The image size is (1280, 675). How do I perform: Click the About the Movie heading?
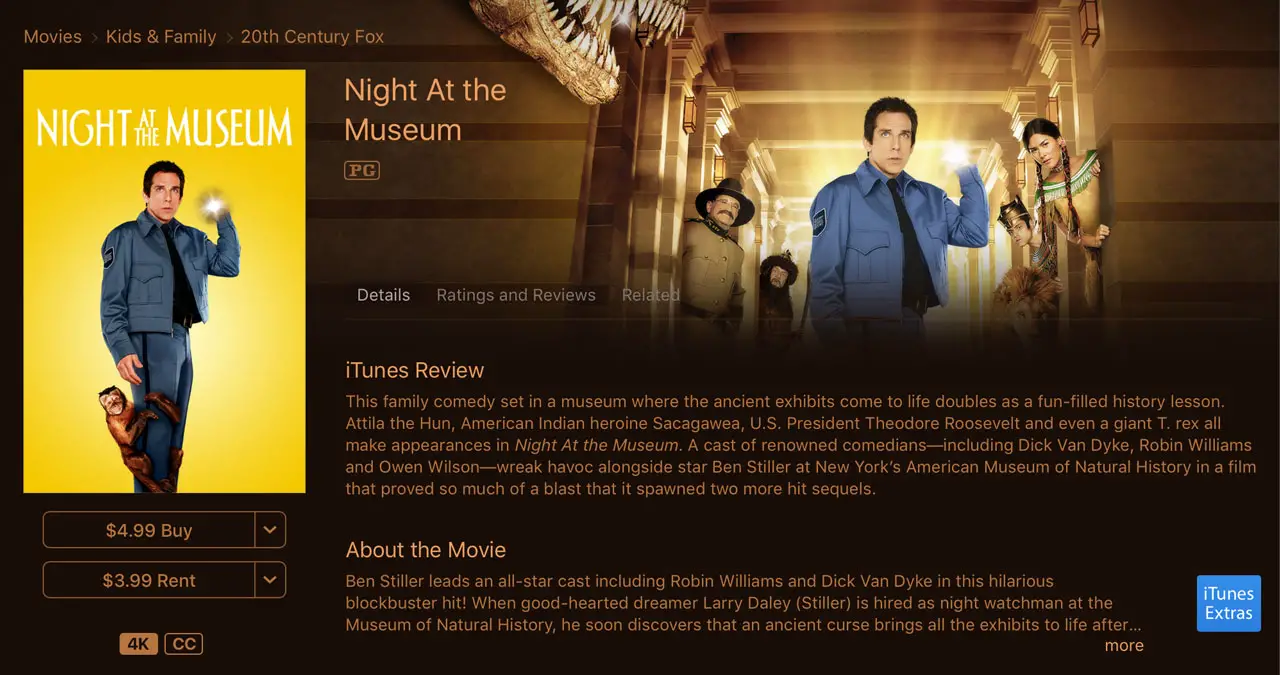coord(426,550)
